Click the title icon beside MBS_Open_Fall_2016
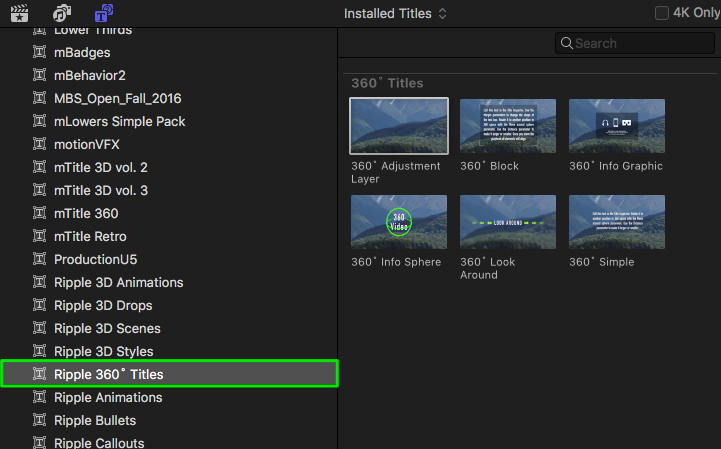 click(x=40, y=98)
